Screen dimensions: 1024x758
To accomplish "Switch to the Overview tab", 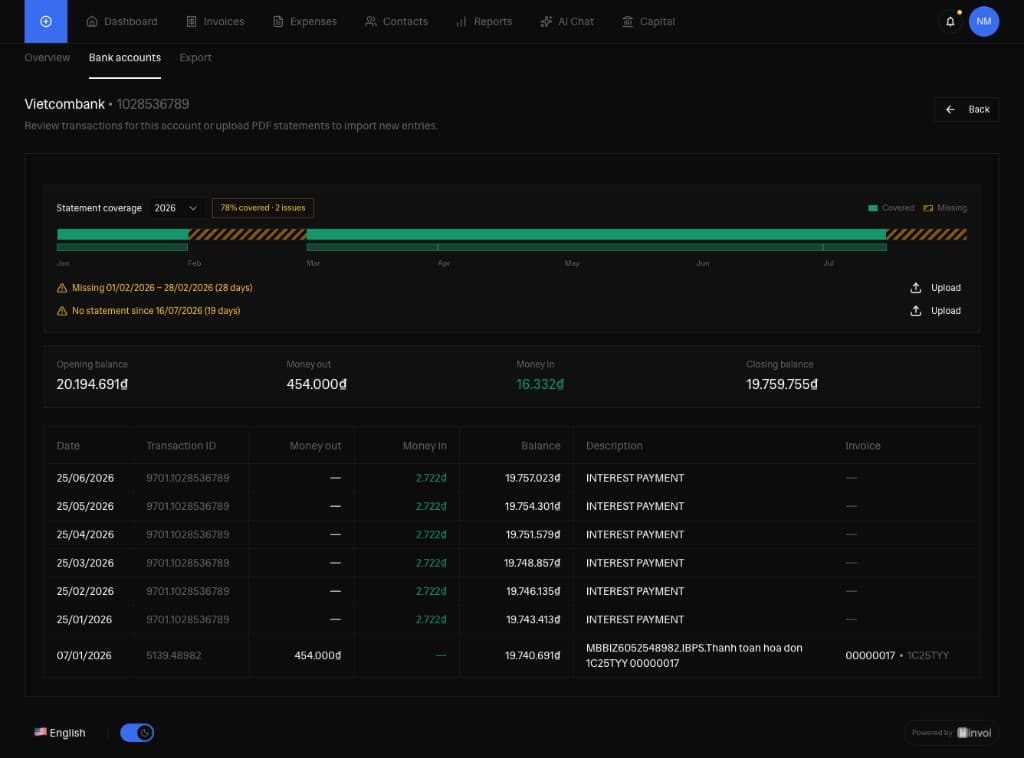I will [47, 57].
